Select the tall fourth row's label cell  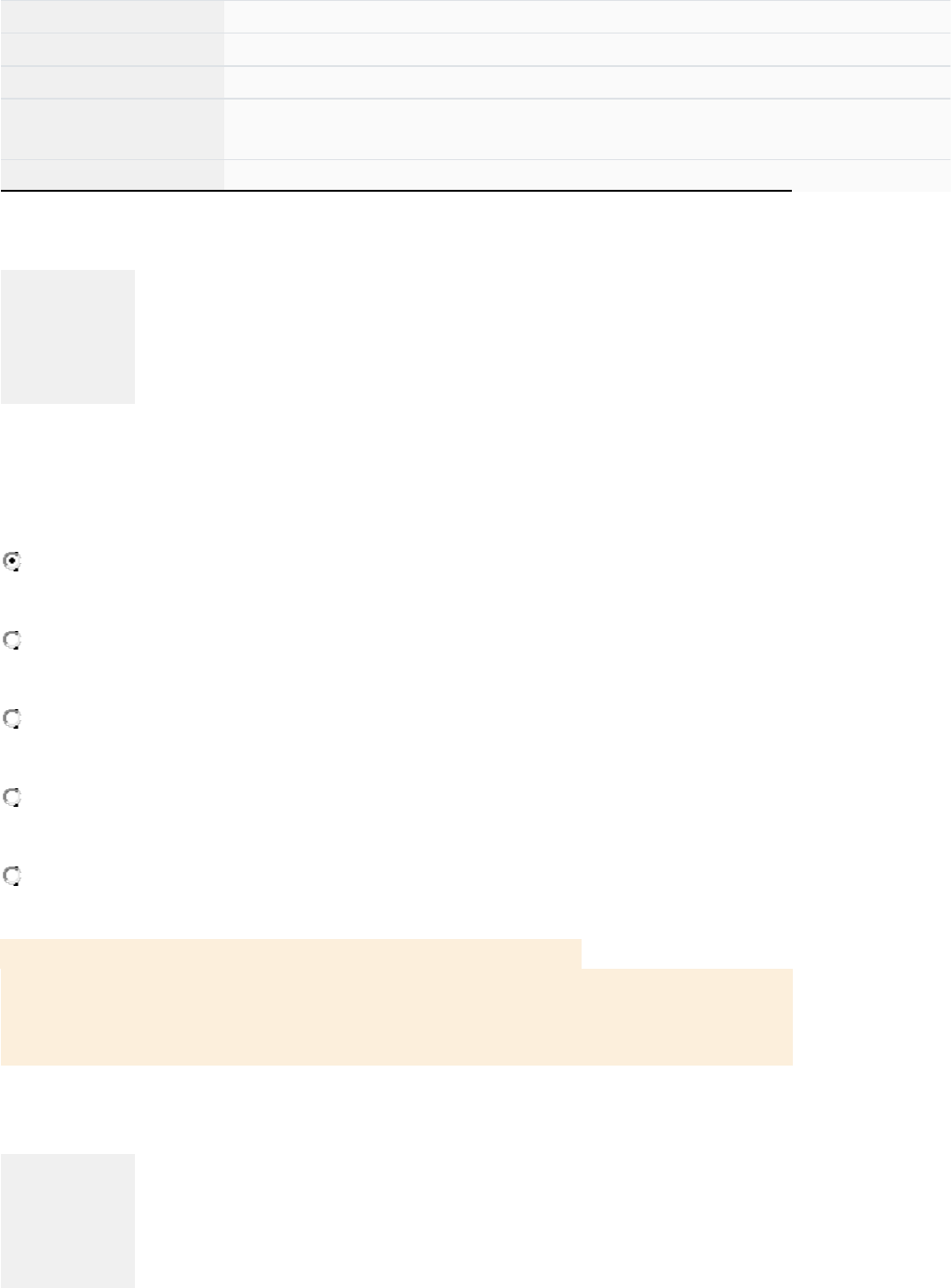click(x=112, y=129)
